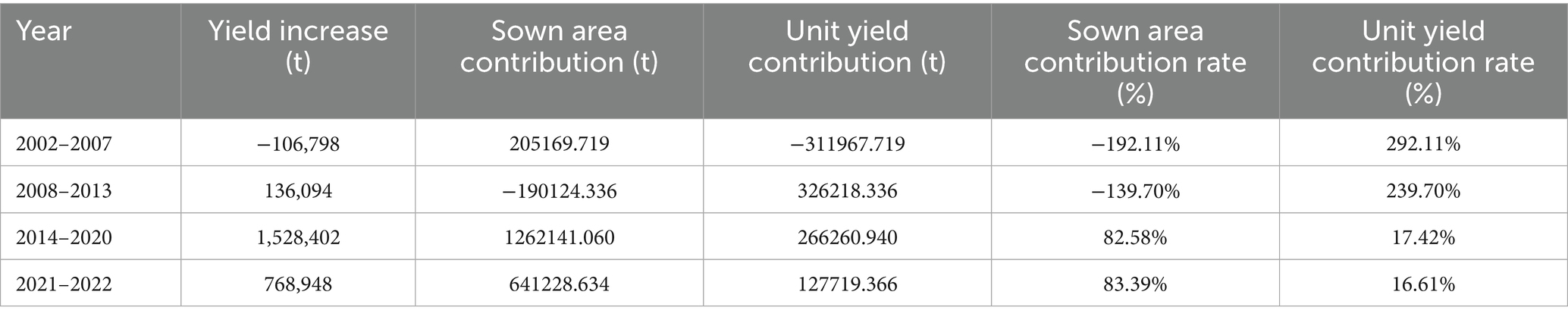
Task: Click the −190124.336 sown area cell
Action: [559, 190]
